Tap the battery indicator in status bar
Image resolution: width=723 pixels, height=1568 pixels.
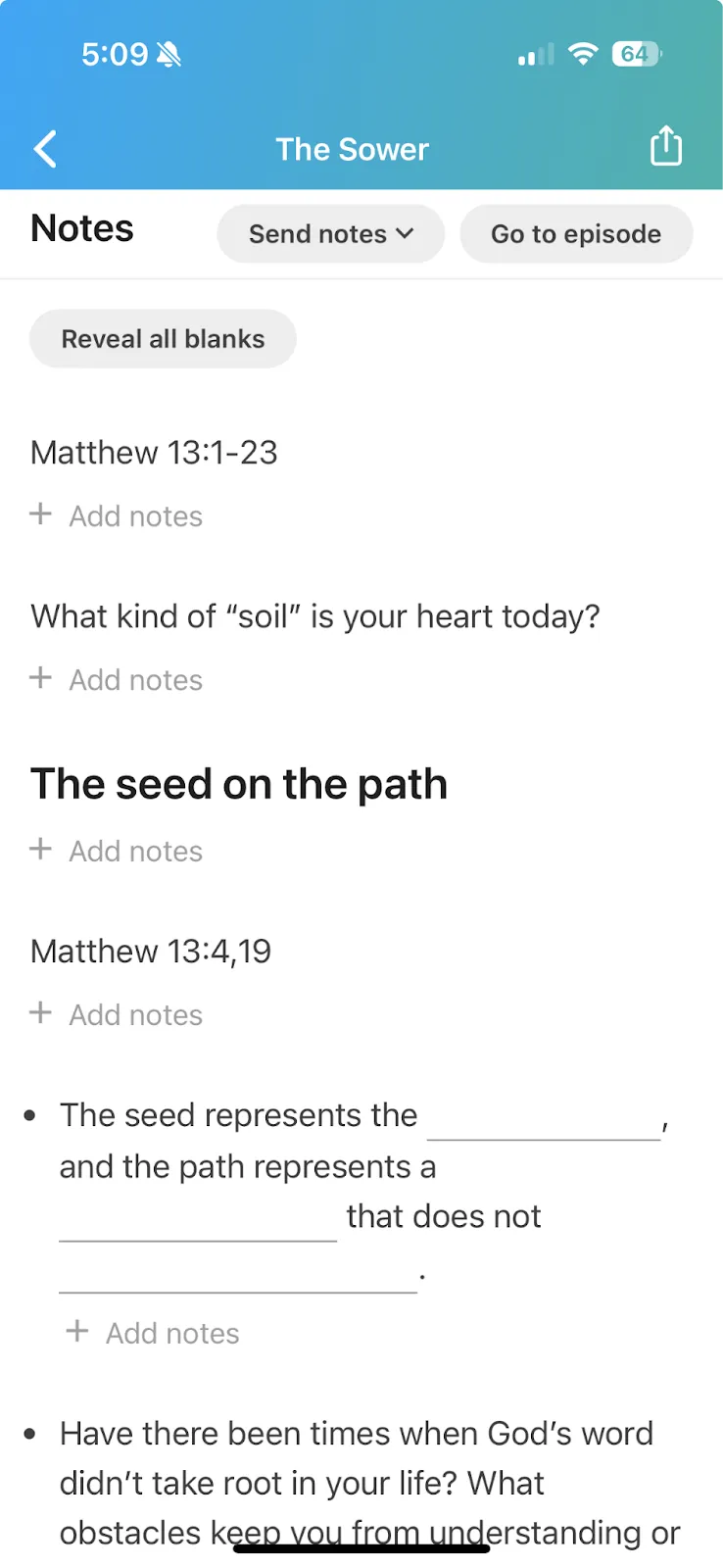tap(636, 55)
